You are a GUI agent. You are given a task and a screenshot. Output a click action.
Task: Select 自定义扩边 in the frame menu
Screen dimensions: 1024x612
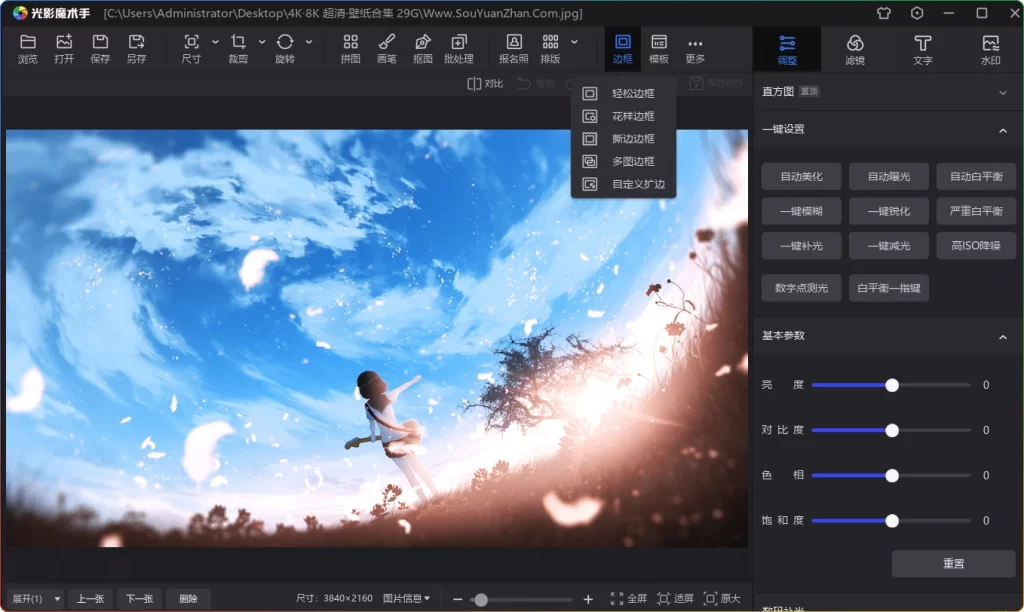click(x=631, y=183)
